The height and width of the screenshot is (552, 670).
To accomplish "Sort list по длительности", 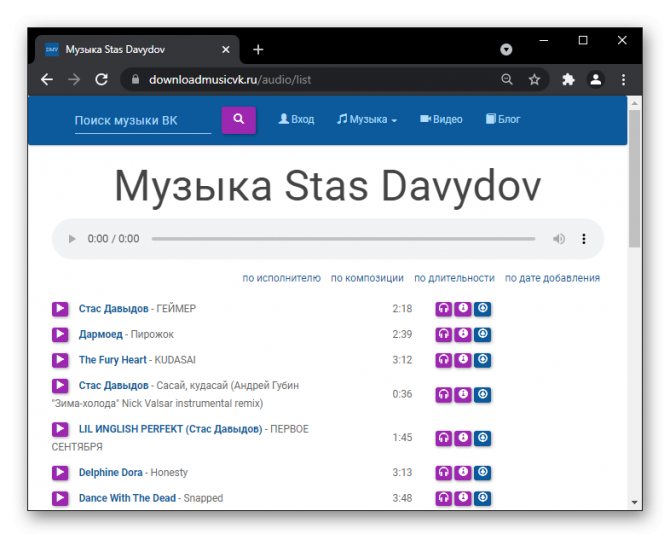I will pyautogui.click(x=454, y=278).
